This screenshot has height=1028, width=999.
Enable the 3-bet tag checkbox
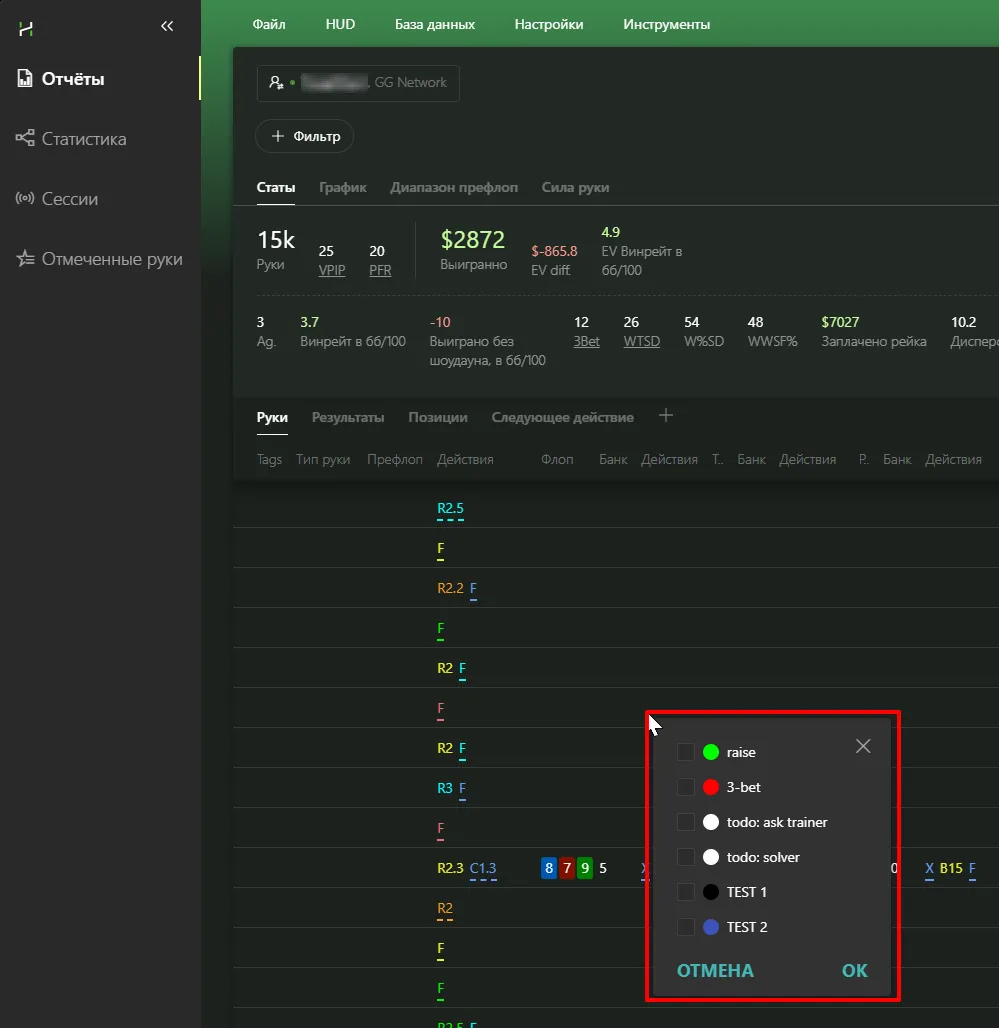[x=686, y=787]
